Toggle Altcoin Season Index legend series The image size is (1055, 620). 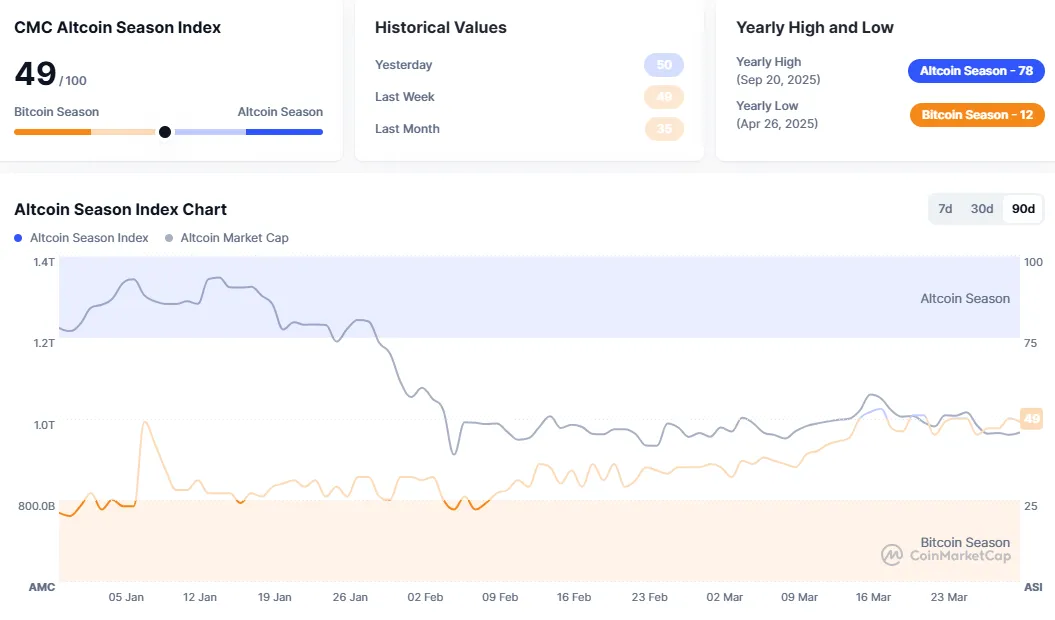pyautogui.click(x=82, y=238)
